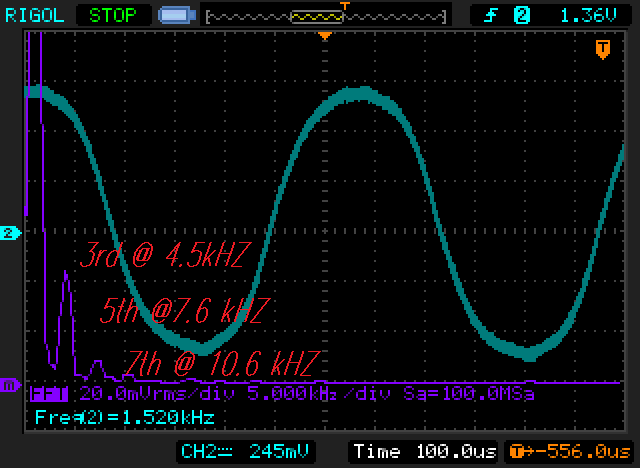Click the Sa=100.0MSa sample rate text
The image size is (640, 468).
tap(469, 393)
